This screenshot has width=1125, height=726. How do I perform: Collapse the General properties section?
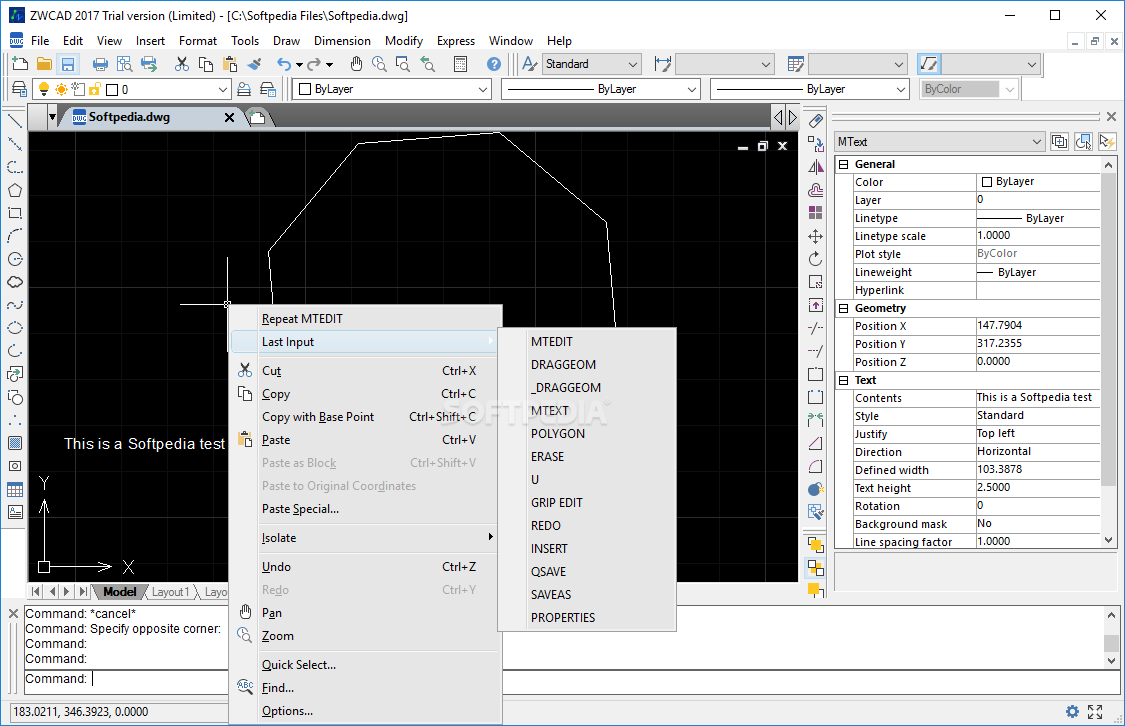[843, 164]
